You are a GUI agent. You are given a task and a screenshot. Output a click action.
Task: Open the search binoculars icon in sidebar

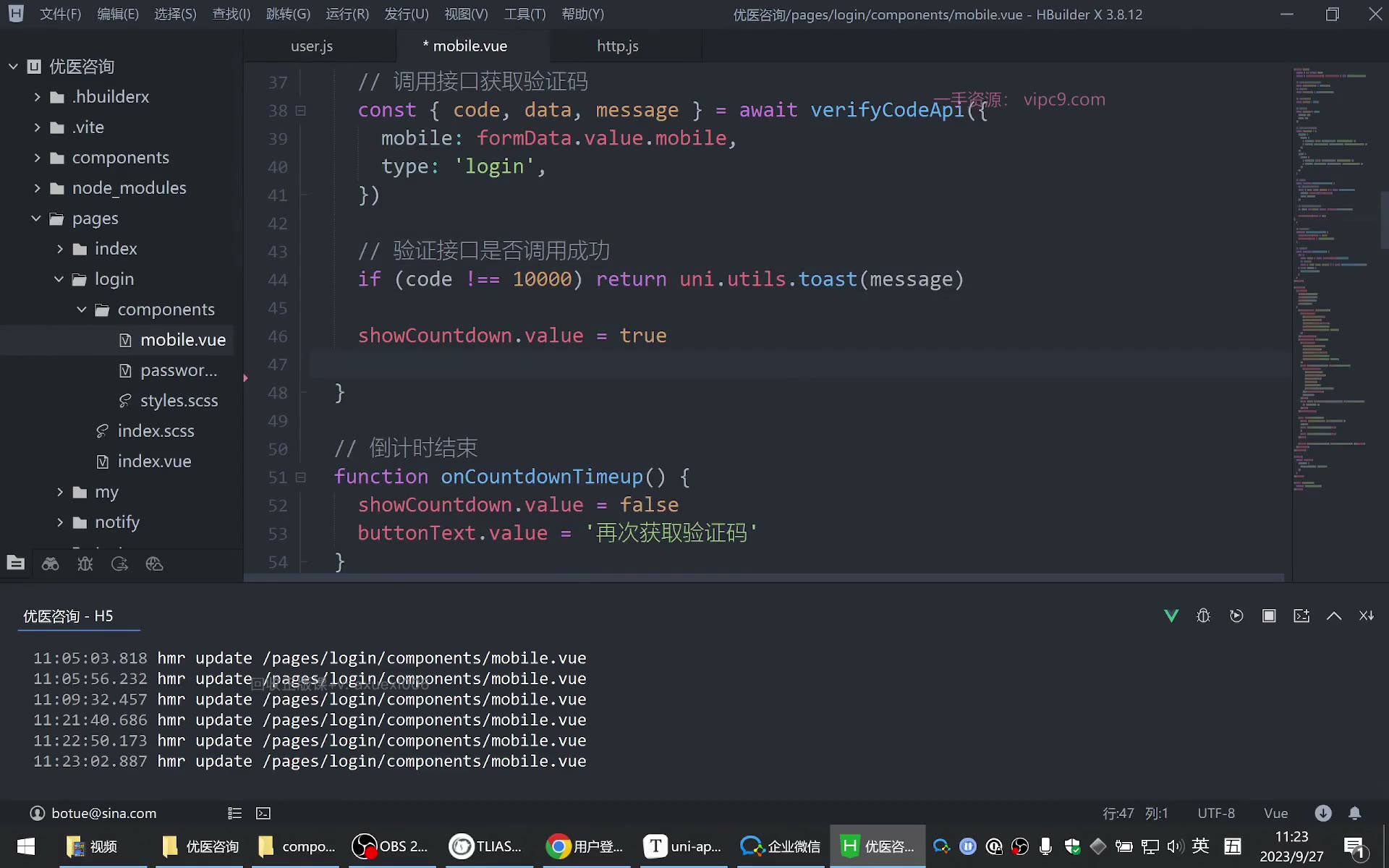pos(51,563)
